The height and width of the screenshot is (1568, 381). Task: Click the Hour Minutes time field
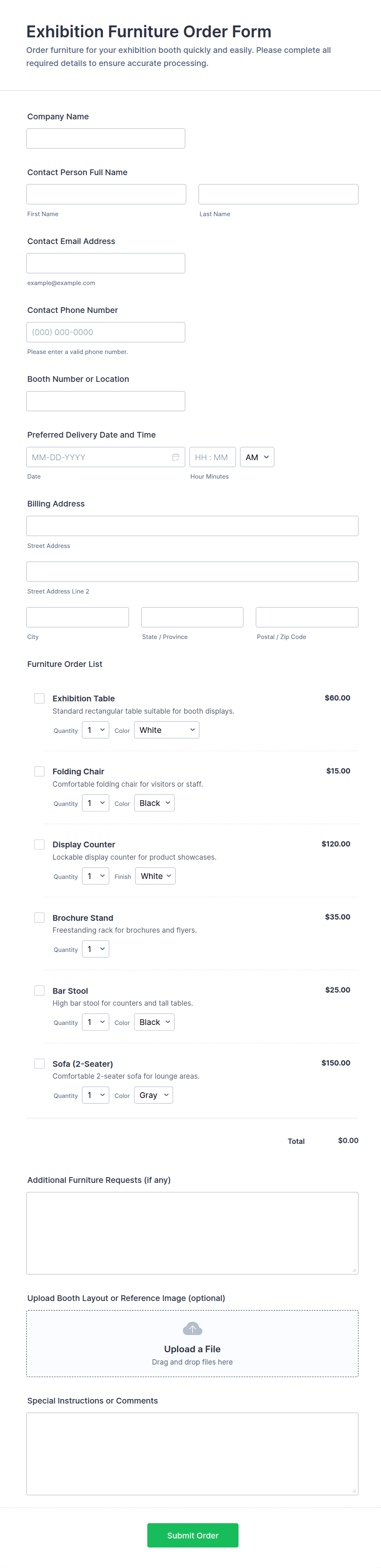pyautogui.click(x=212, y=457)
